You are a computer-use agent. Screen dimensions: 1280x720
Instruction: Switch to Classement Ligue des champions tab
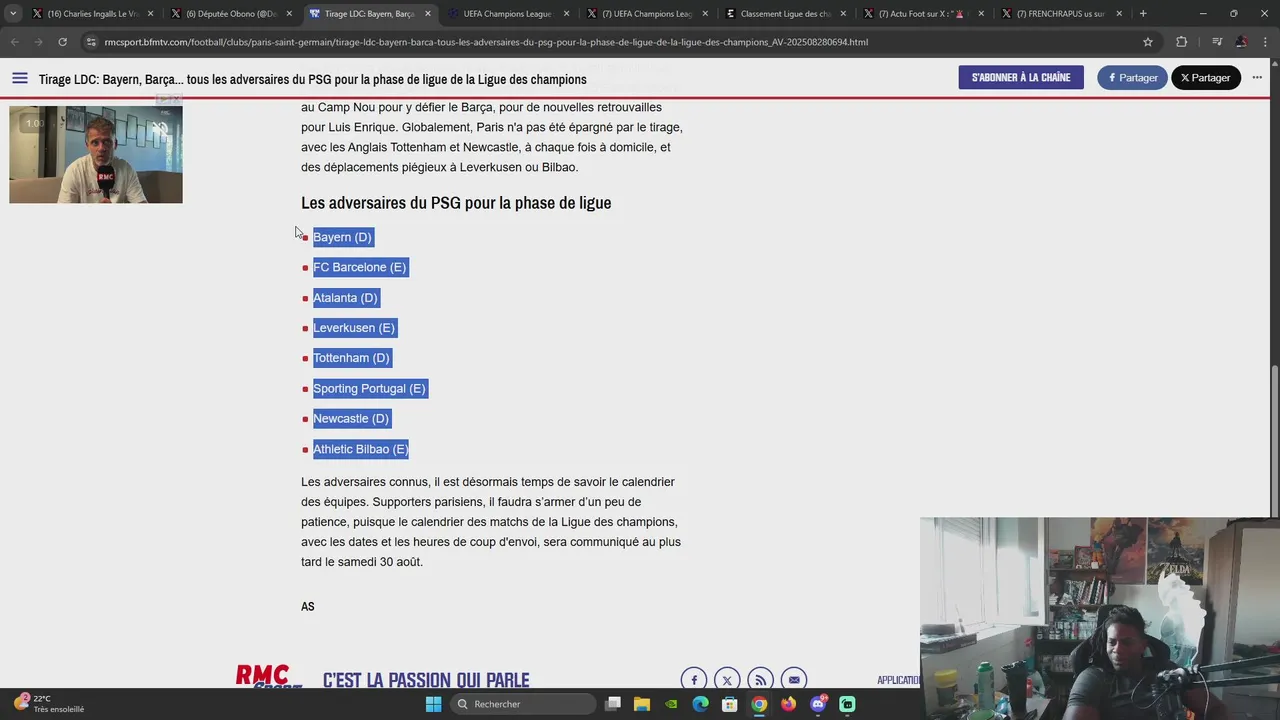(x=784, y=14)
